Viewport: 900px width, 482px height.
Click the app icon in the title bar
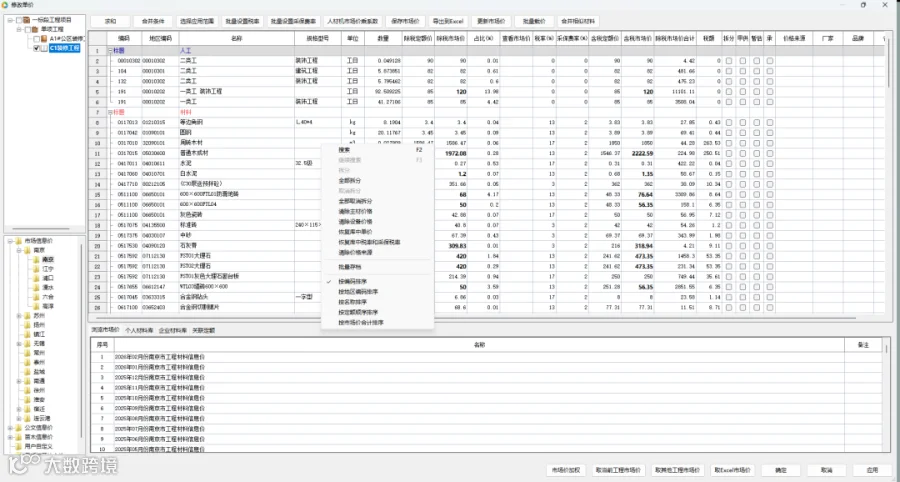[x=6, y=4]
